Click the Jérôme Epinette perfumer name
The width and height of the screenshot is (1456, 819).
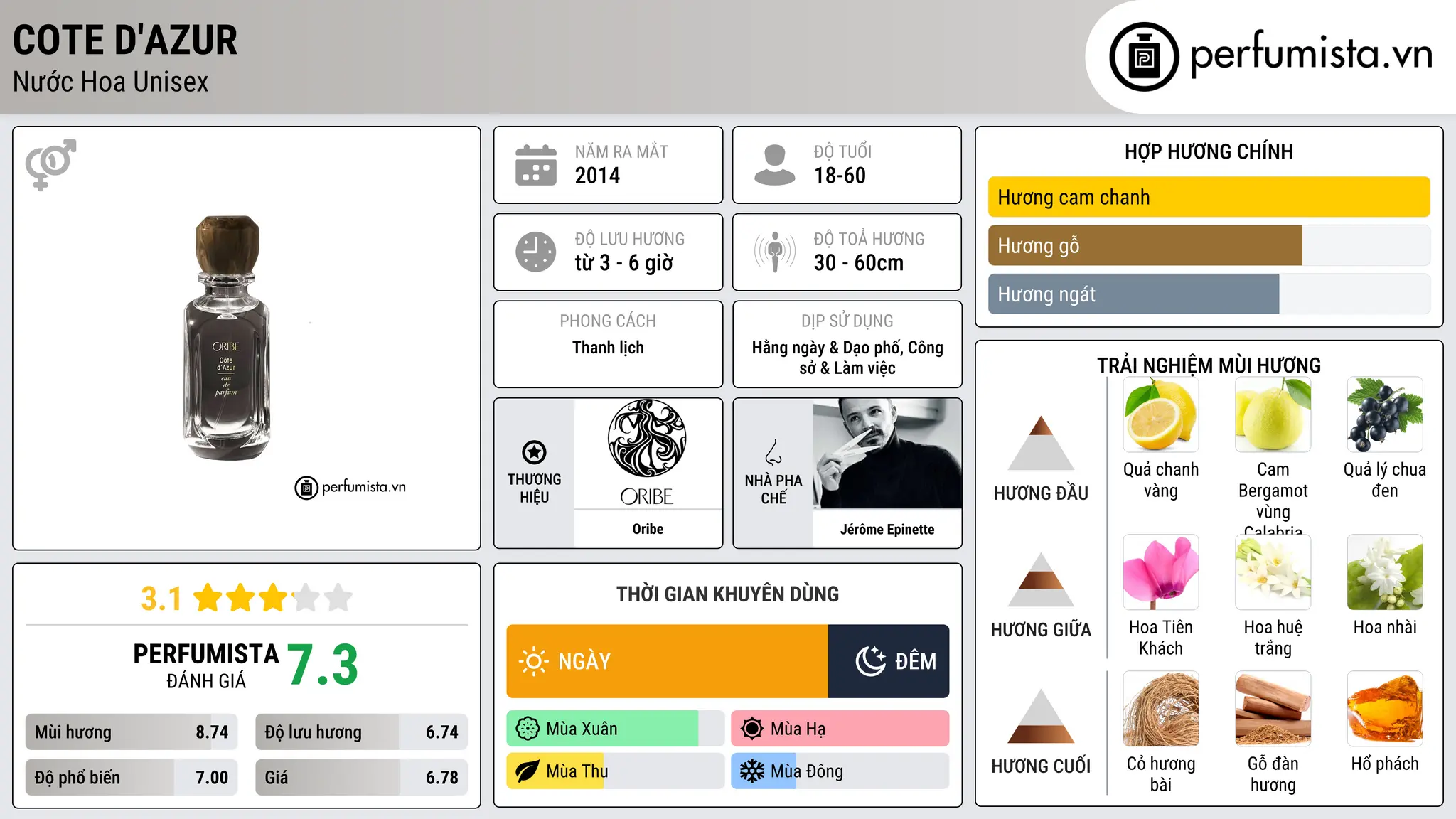point(887,529)
